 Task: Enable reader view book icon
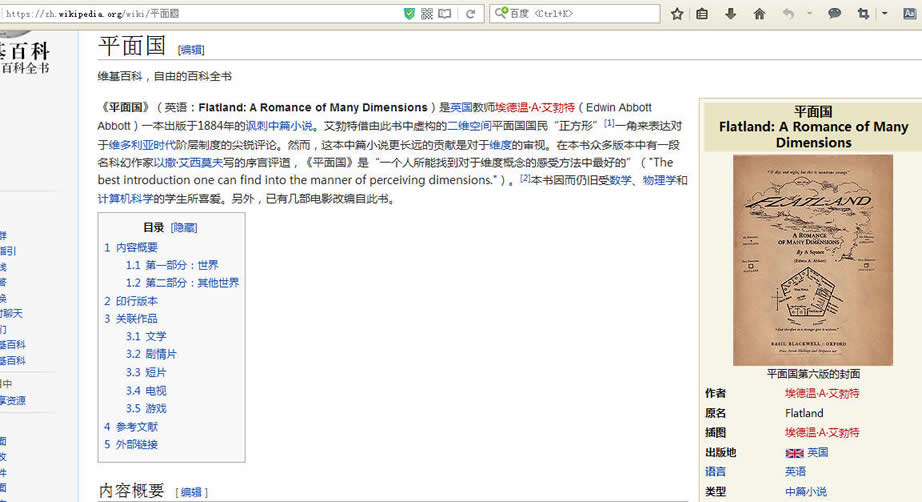point(445,14)
